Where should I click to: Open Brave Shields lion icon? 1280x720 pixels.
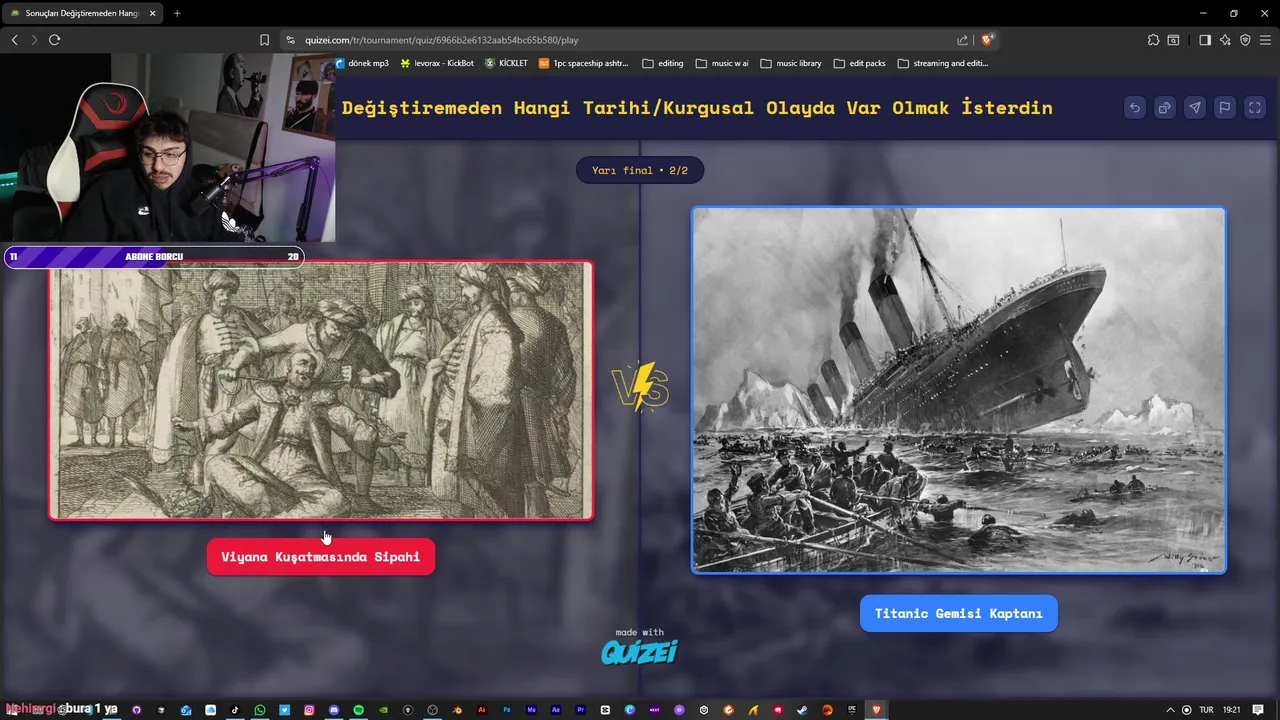[987, 40]
